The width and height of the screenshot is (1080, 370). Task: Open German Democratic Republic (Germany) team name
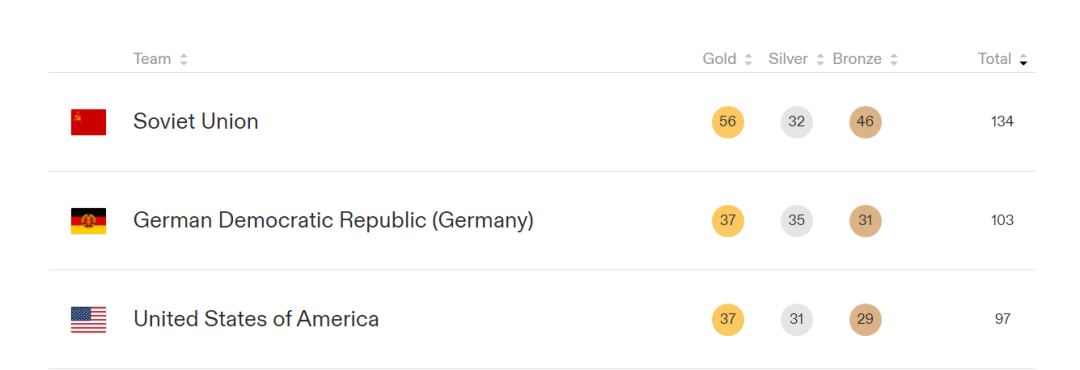[x=333, y=220]
